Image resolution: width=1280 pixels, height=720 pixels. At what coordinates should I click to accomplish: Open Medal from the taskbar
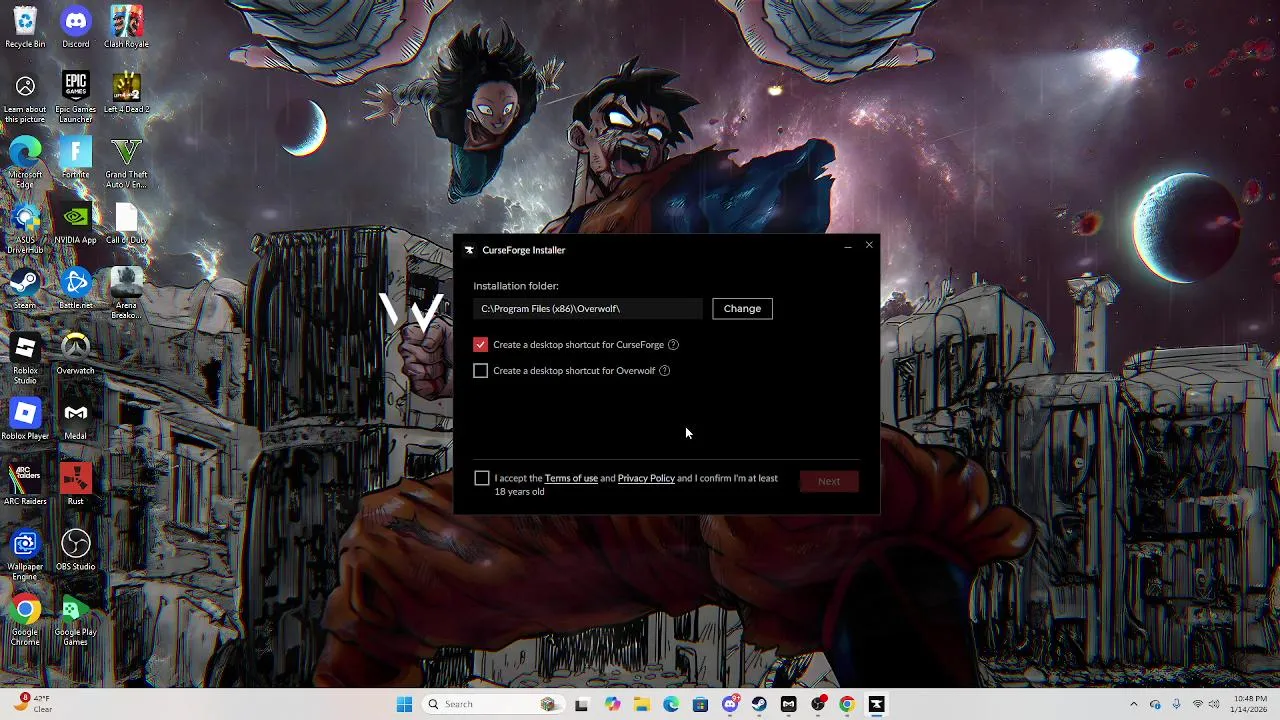tap(788, 704)
